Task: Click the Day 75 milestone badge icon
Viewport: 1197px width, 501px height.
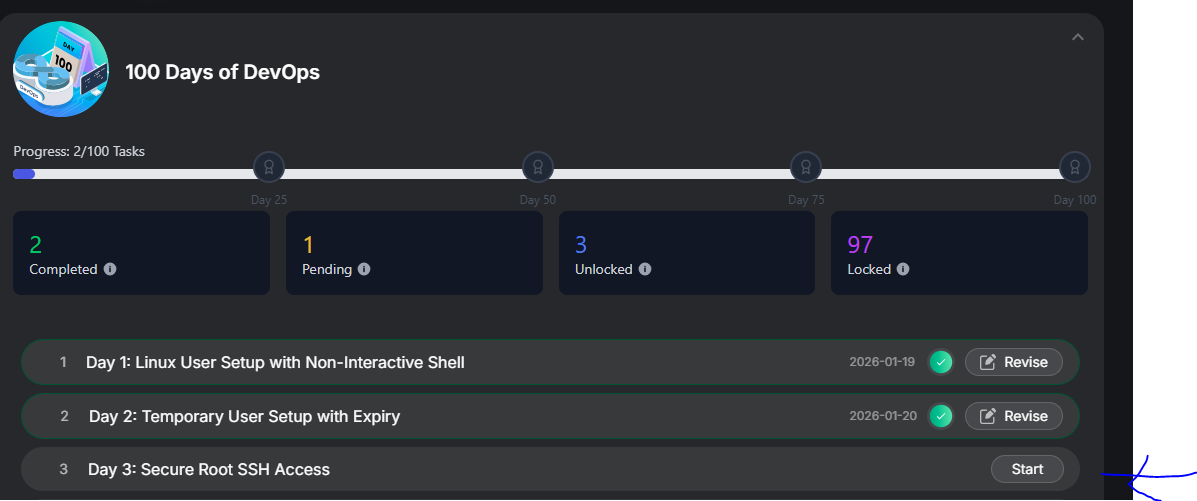Action: pyautogui.click(x=806, y=166)
